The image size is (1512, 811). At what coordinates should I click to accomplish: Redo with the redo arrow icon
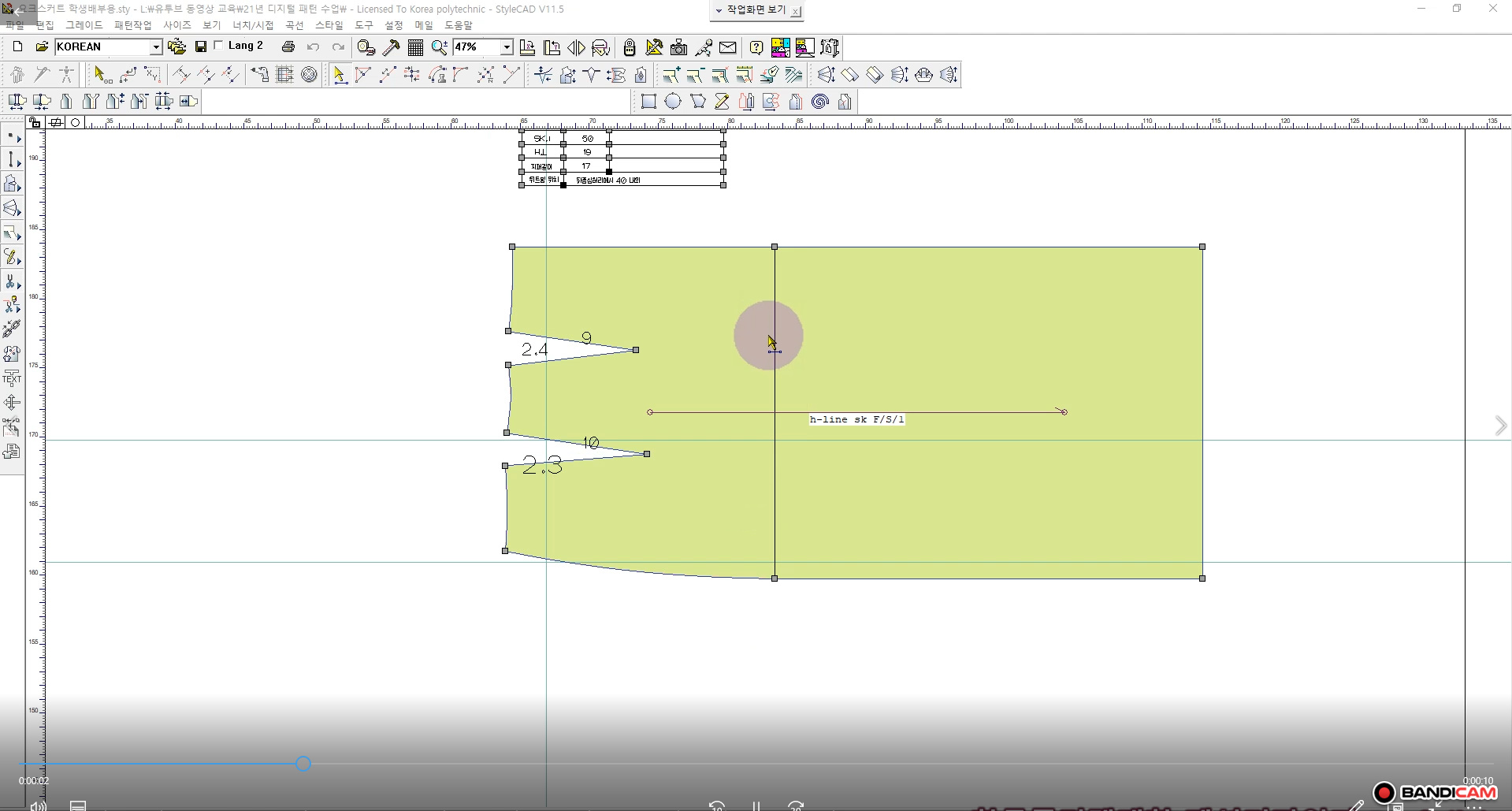tap(338, 47)
